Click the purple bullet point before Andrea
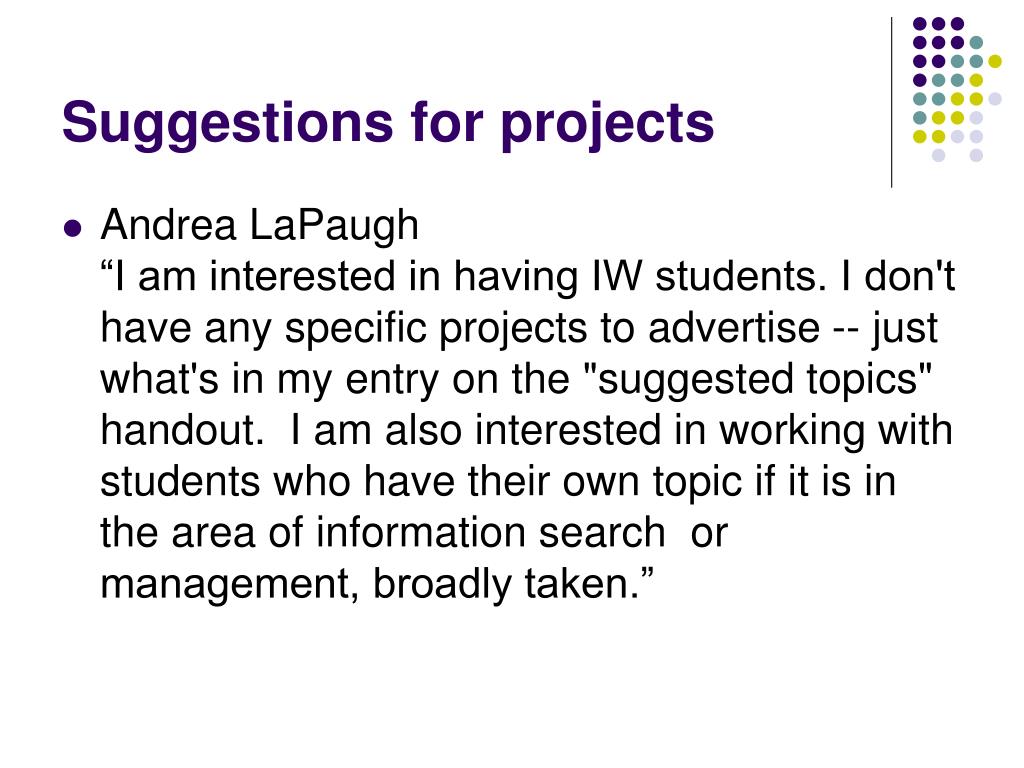The image size is (1024, 768). click(73, 229)
